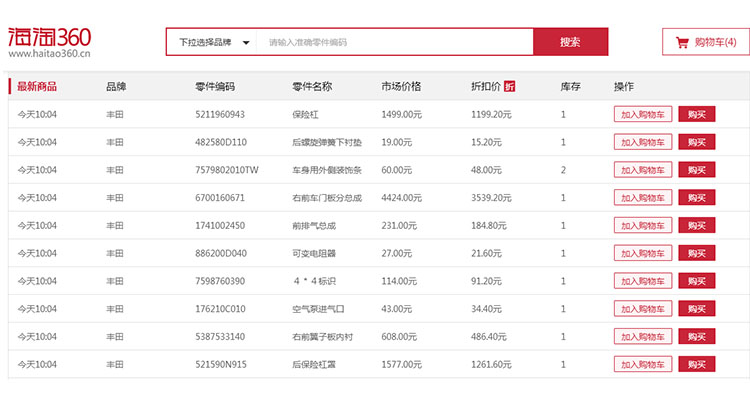Click part name 4＊4标识
Viewport: 750px width, 398px height.
[x=314, y=281]
